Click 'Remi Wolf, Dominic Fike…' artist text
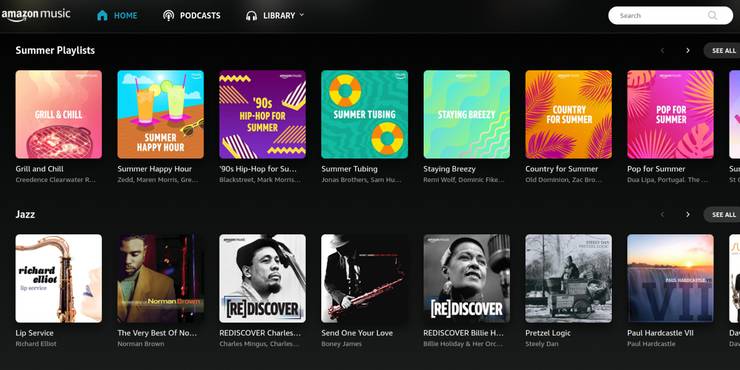The width and height of the screenshot is (740, 370). coord(464,180)
